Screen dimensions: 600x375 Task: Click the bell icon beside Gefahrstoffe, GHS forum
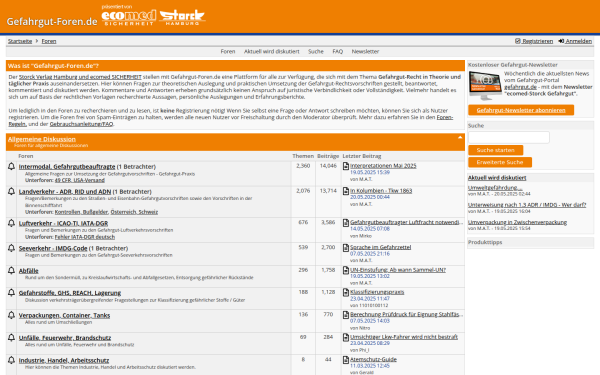pos(11,292)
